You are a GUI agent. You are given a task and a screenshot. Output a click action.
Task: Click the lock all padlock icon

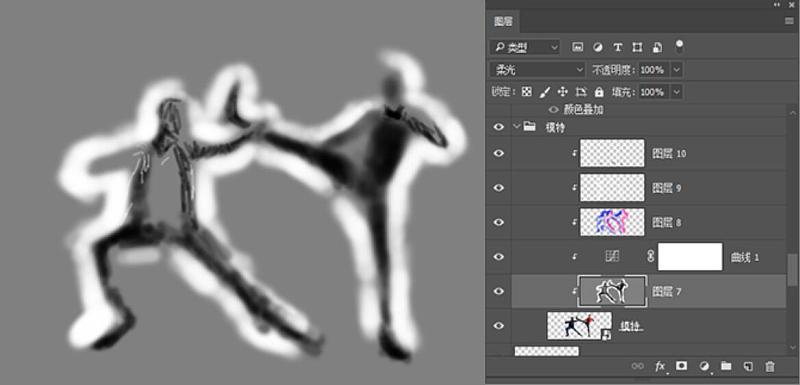pos(599,92)
